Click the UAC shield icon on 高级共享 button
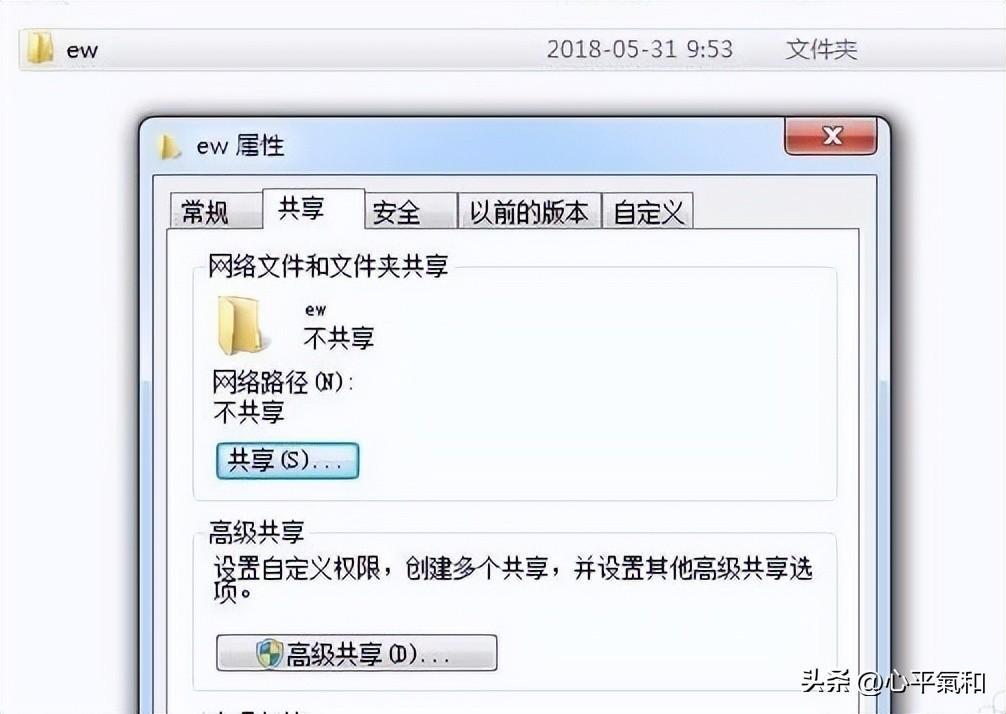1006x714 pixels. pos(269,654)
